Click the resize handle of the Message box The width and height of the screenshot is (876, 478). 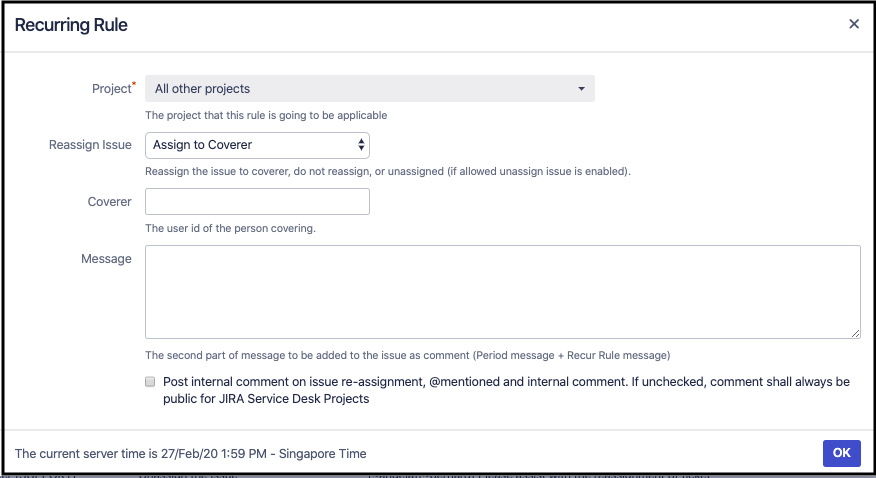tap(856, 334)
